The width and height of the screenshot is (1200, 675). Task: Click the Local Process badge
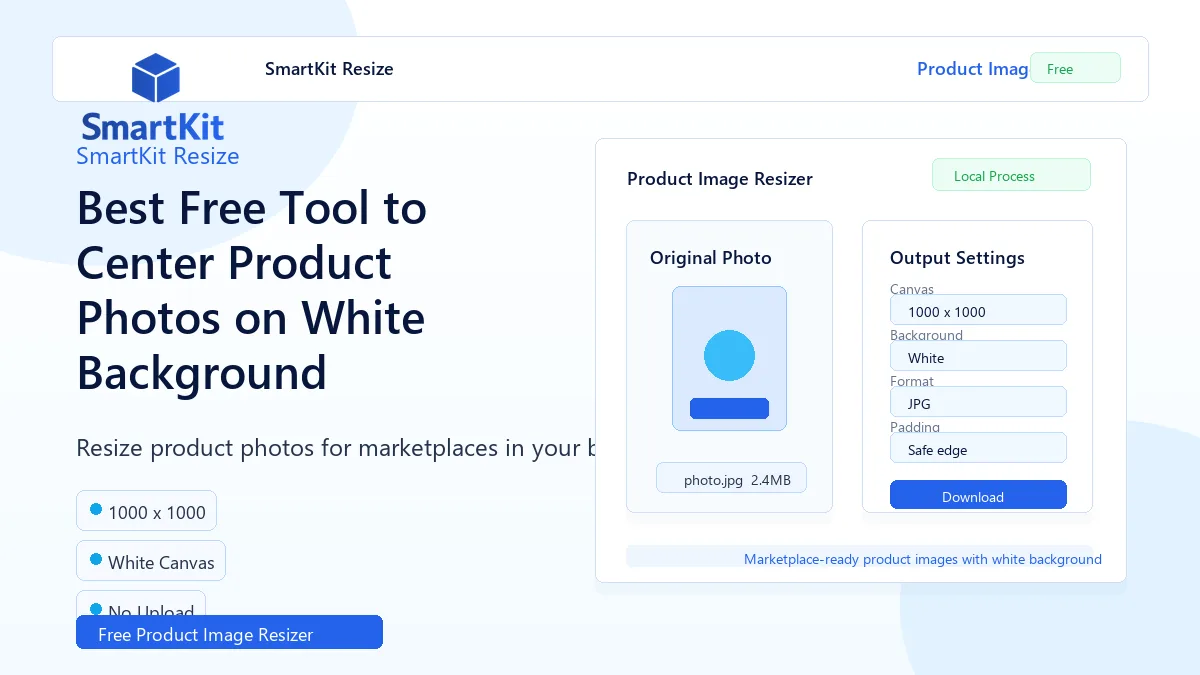[x=1011, y=175]
